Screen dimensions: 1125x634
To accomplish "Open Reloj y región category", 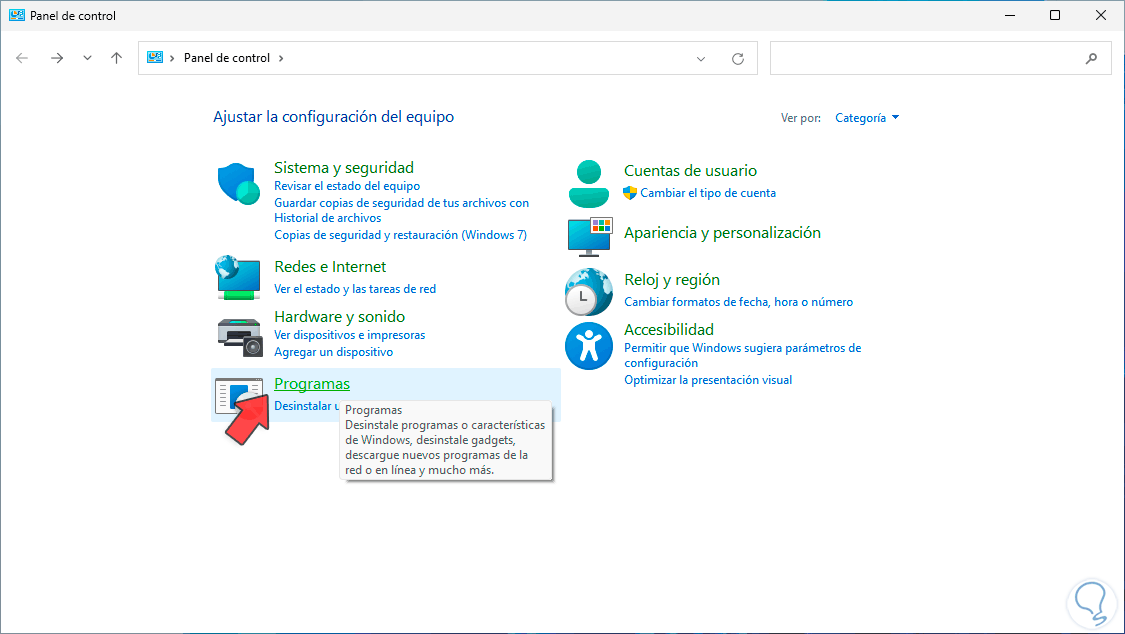I will (672, 280).
